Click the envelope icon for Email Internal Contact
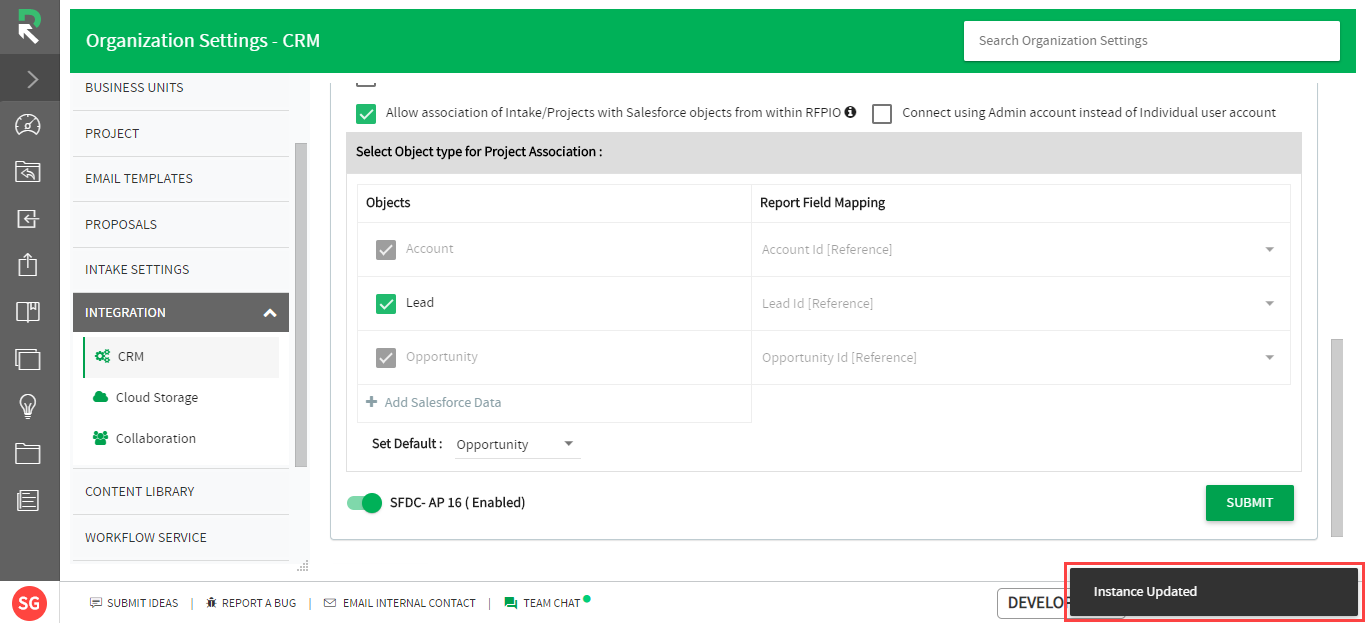 tap(330, 603)
